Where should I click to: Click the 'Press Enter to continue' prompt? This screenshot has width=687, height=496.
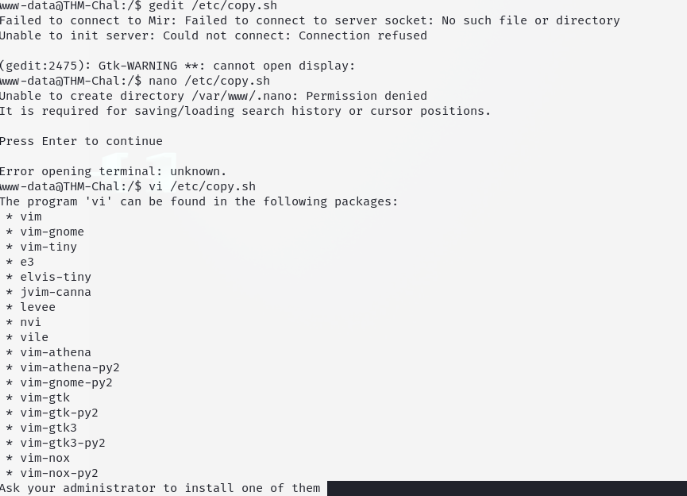pos(81,141)
